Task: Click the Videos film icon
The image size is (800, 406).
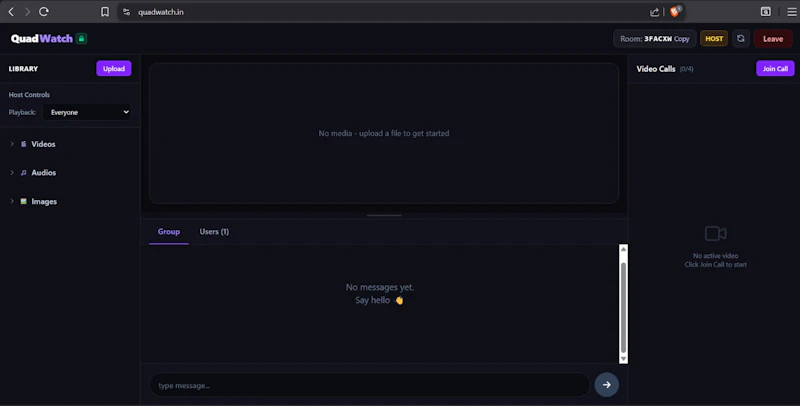Action: (23, 144)
